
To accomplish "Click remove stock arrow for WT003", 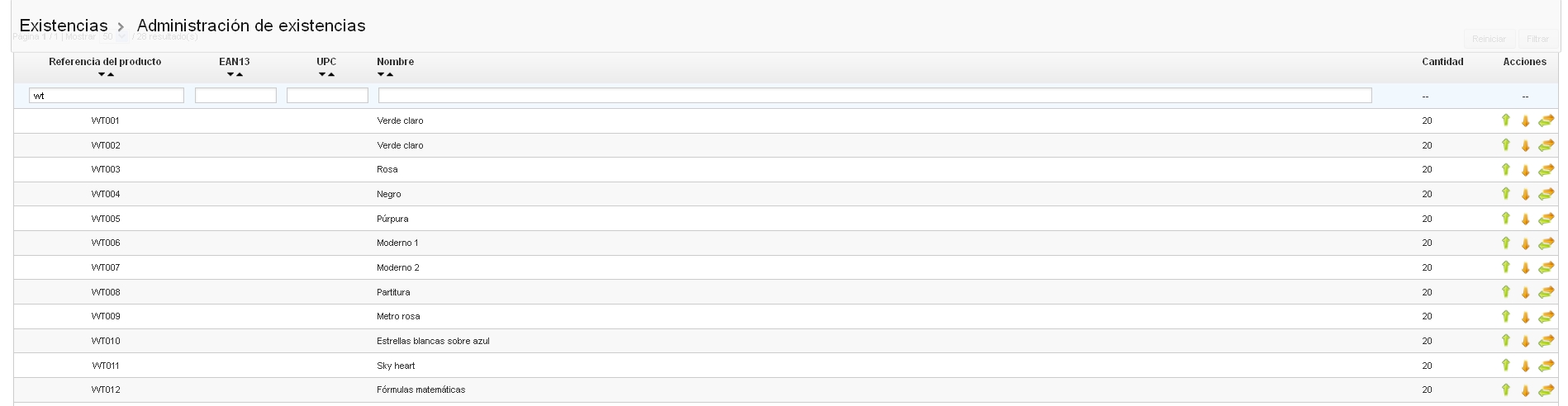I will [1525, 170].
